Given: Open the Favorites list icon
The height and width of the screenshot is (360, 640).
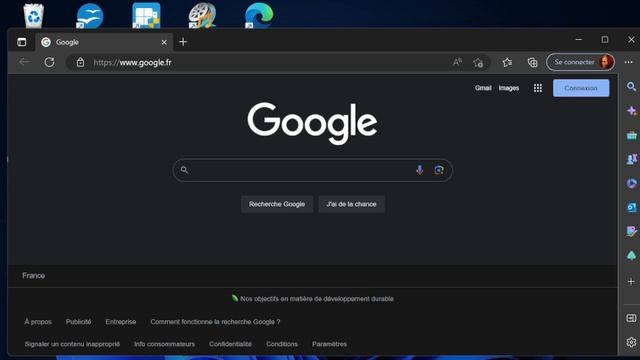Looking at the screenshot, I should [x=507, y=62].
